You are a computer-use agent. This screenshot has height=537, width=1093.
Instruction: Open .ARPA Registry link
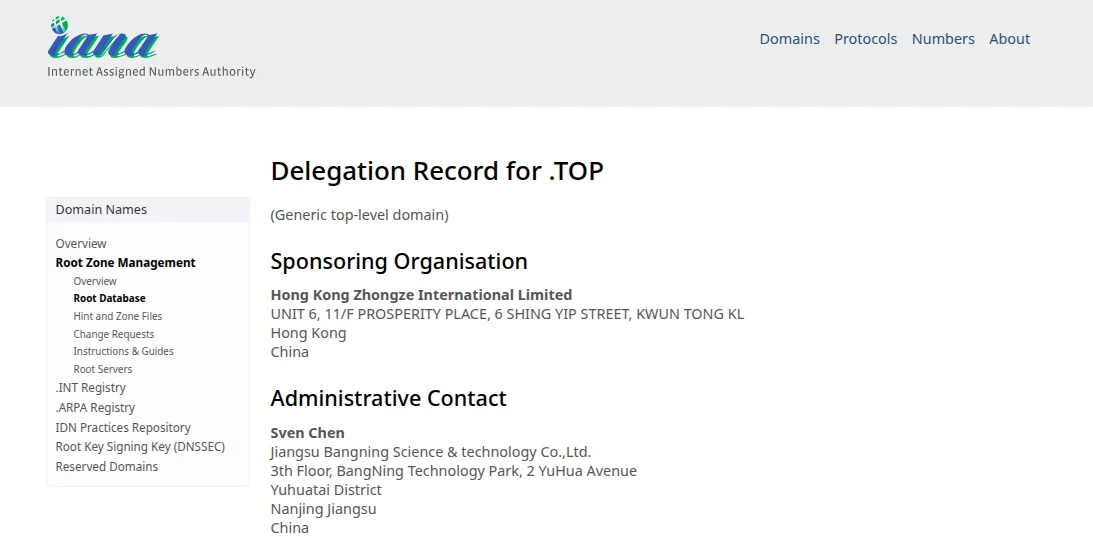click(x=95, y=407)
